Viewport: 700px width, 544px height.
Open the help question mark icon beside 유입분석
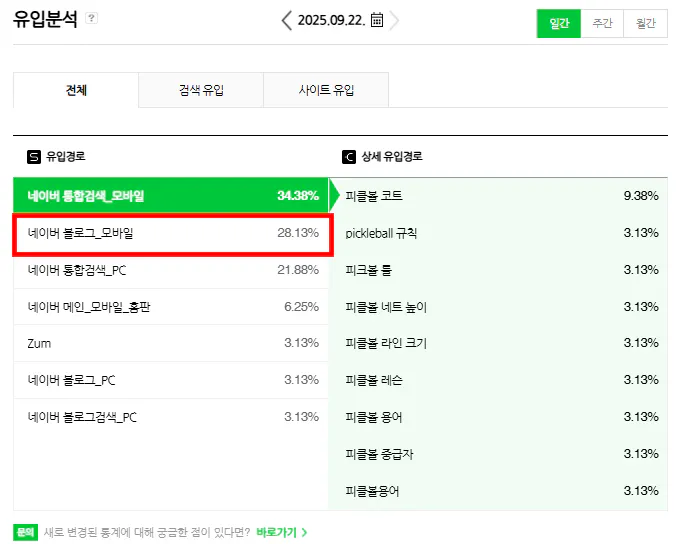click(x=92, y=18)
